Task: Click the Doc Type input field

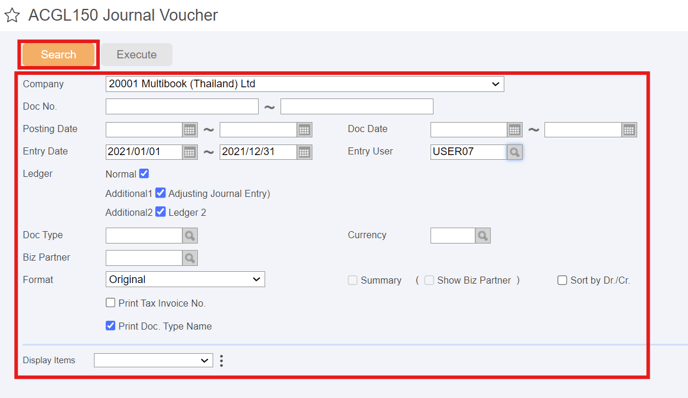Action: click(x=144, y=236)
